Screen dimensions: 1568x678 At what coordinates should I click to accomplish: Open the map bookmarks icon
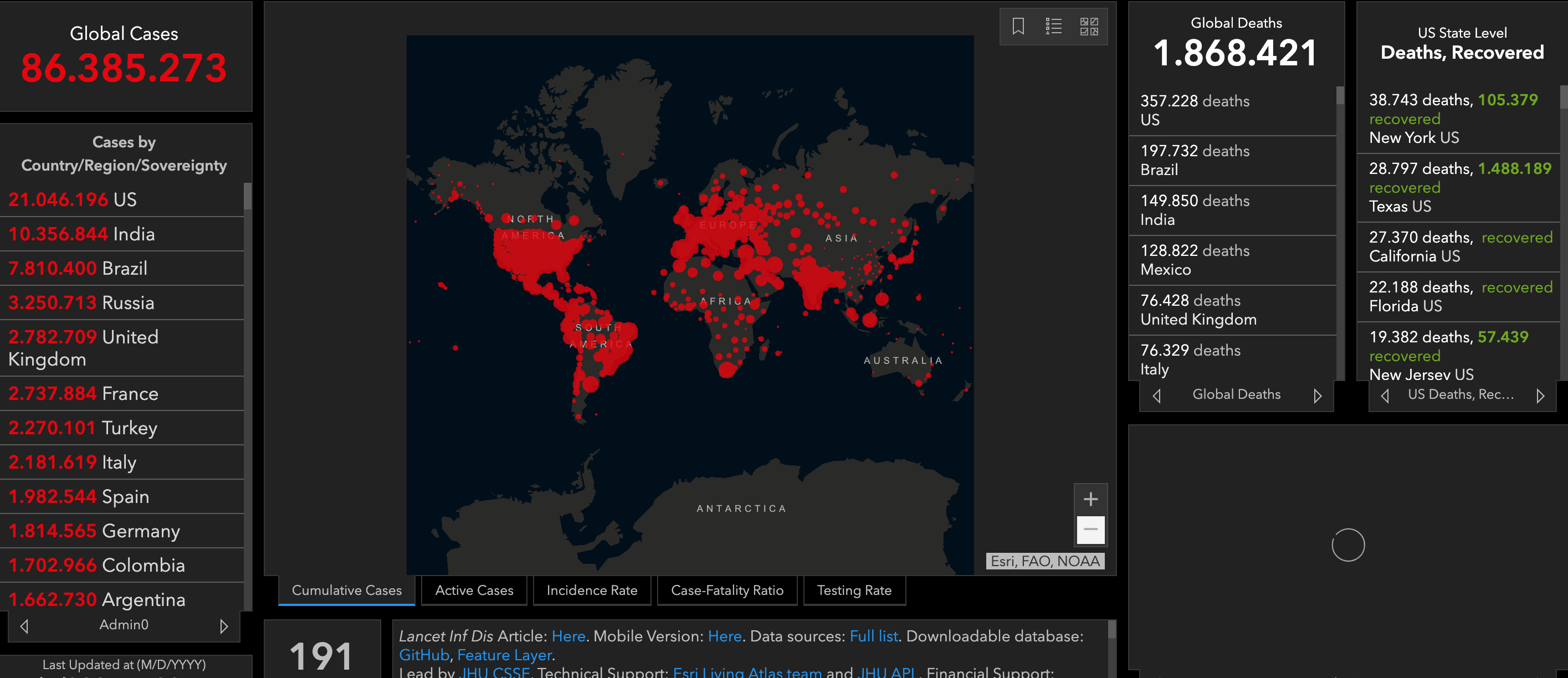pos(1018,26)
